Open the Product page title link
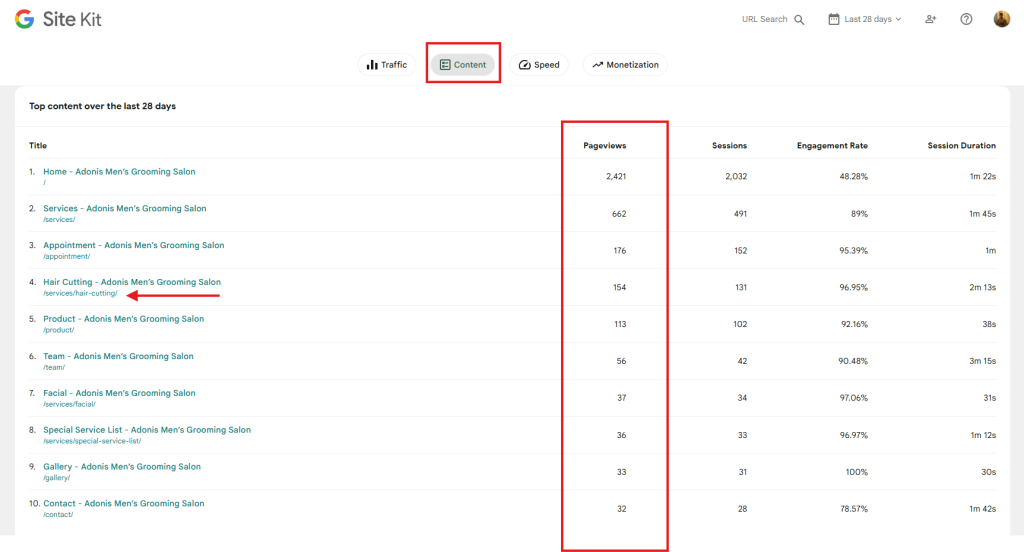The height and width of the screenshot is (552, 1024). click(123, 319)
